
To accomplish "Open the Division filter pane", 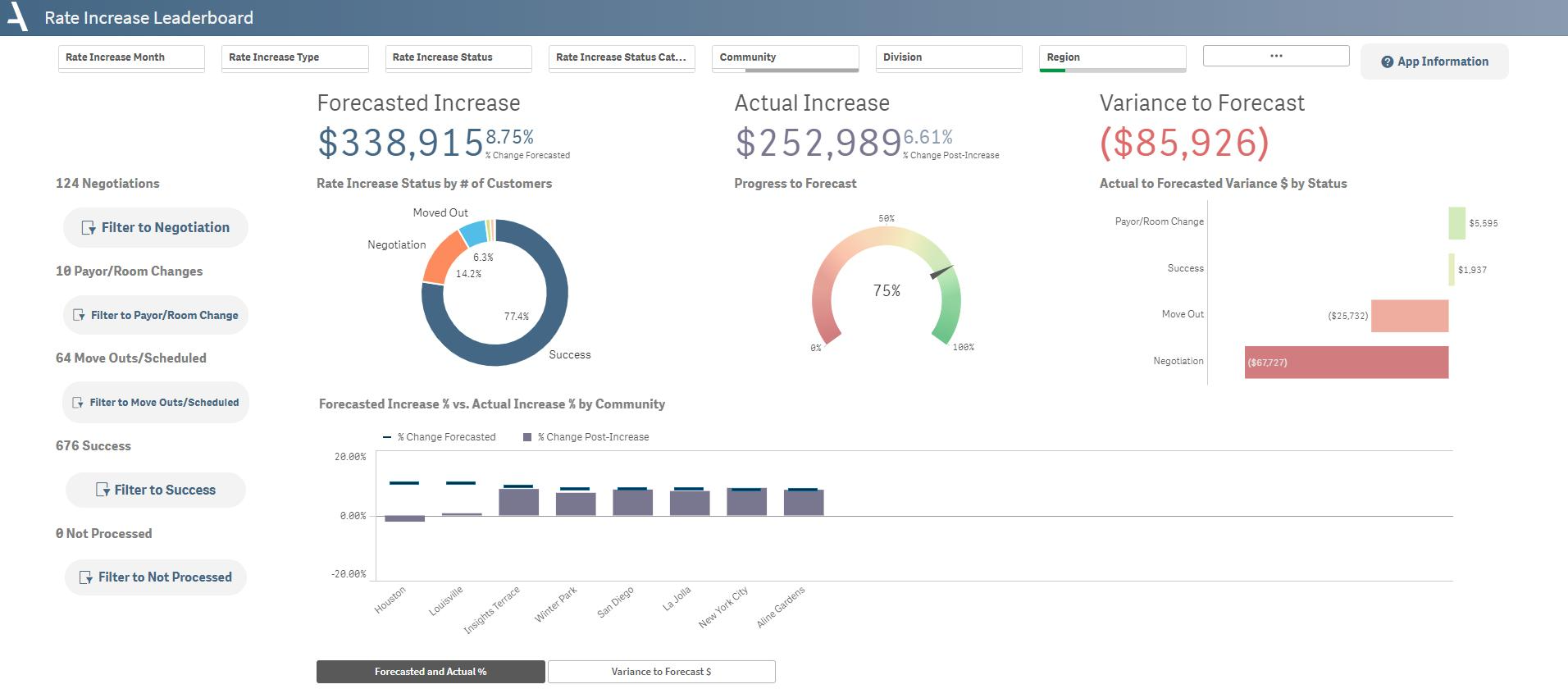I will (949, 57).
